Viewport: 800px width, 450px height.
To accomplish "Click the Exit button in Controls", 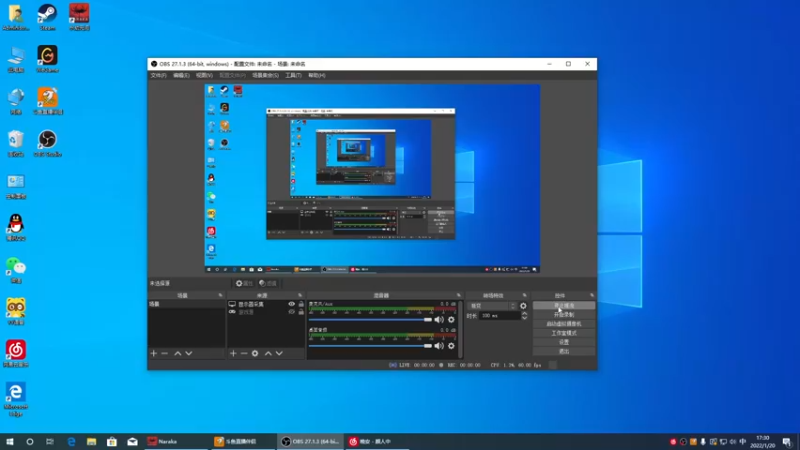I will [564, 352].
